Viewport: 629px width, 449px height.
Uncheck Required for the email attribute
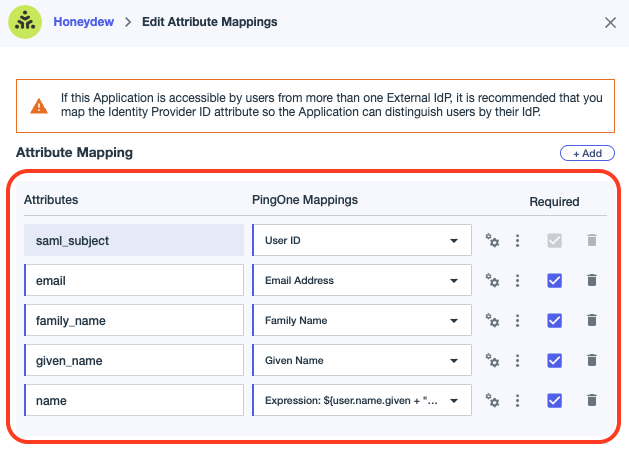554,280
